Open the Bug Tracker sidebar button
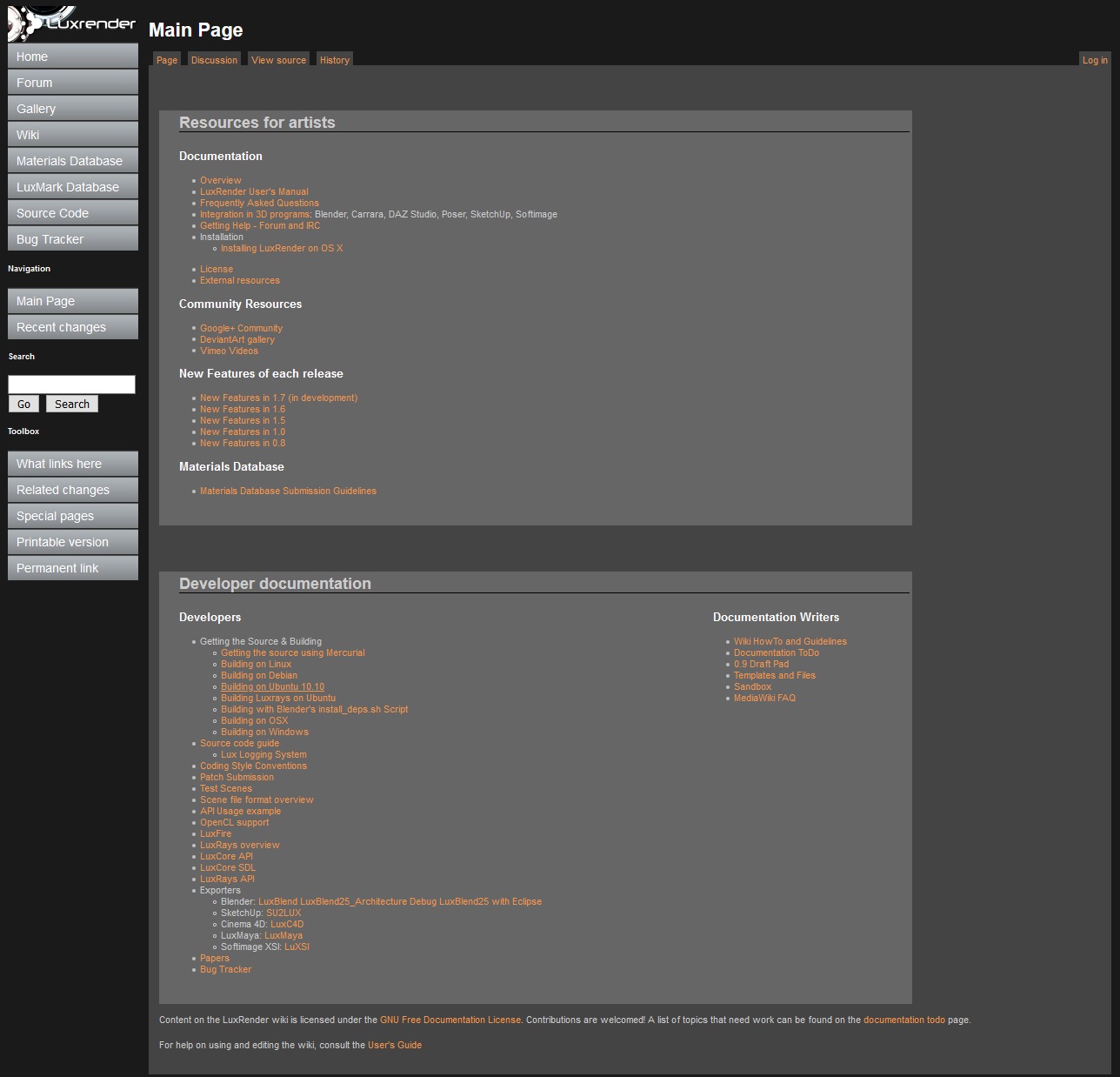This screenshot has width=1120, height=1077. tap(72, 239)
